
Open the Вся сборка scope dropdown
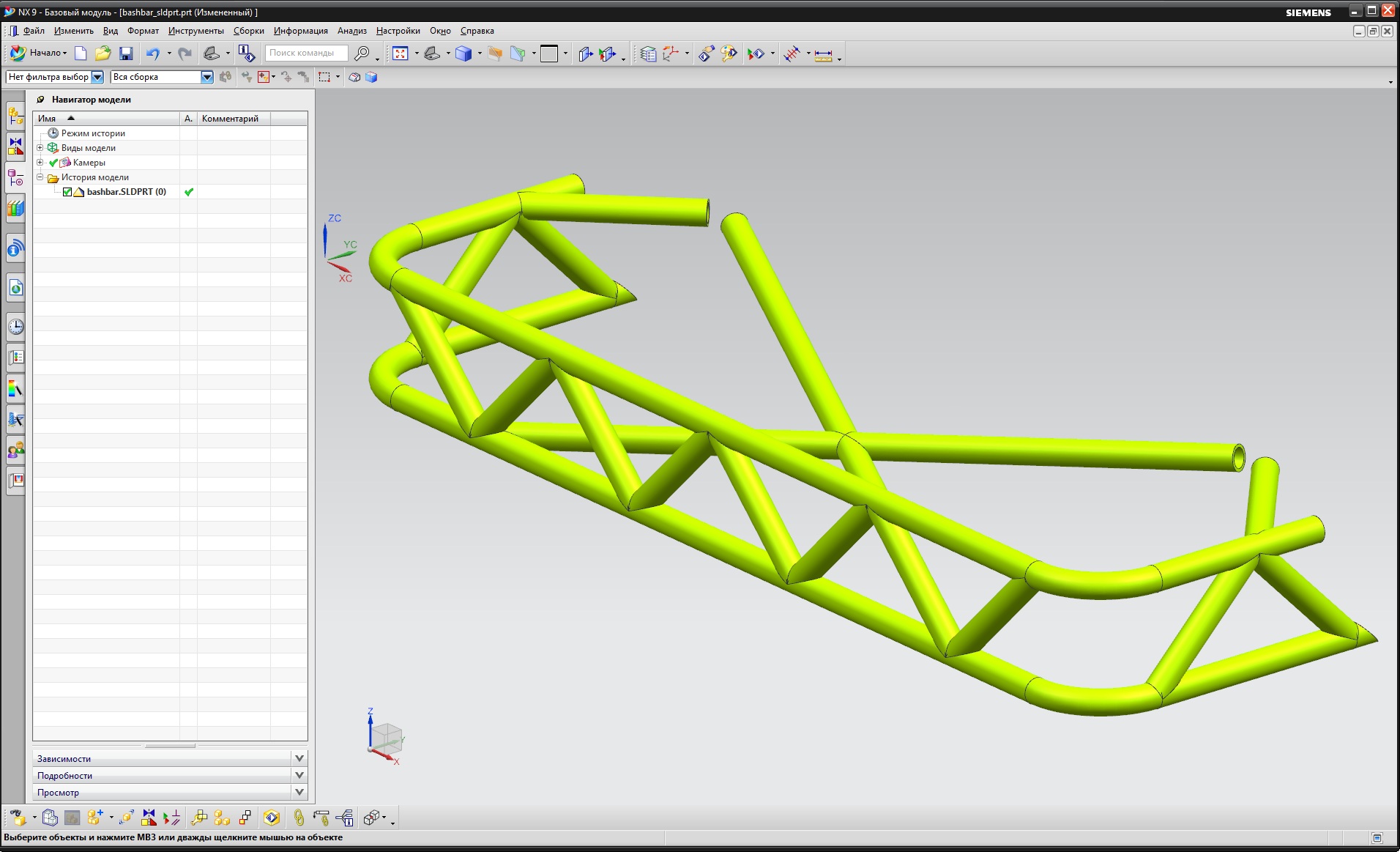pyautogui.click(x=206, y=77)
